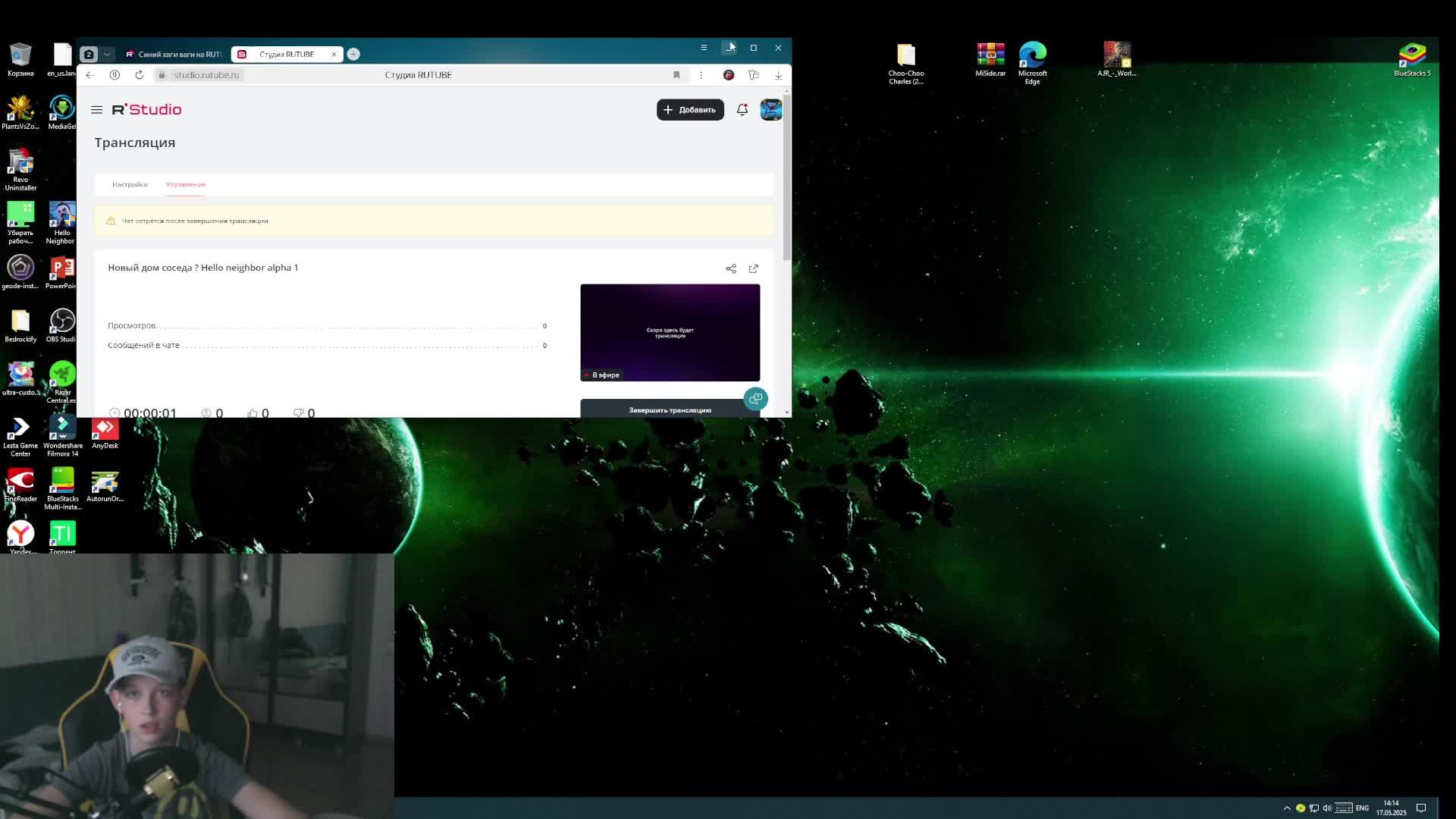Image resolution: width=1456 pixels, height=819 pixels.
Task: Select the BlueStacks 5 desktop icon
Action: click(1412, 59)
